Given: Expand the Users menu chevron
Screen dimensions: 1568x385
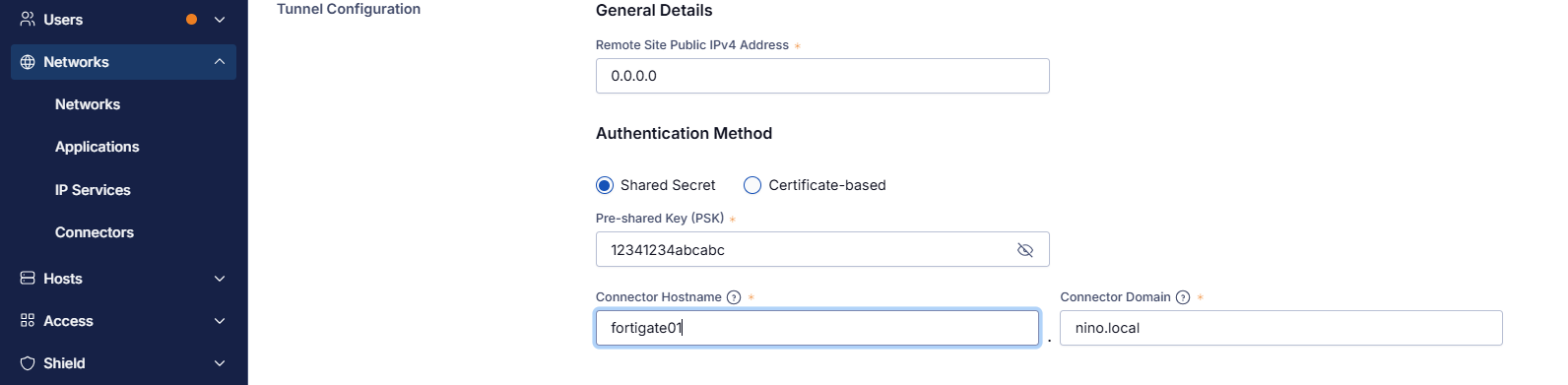Looking at the screenshot, I should click(220, 20).
